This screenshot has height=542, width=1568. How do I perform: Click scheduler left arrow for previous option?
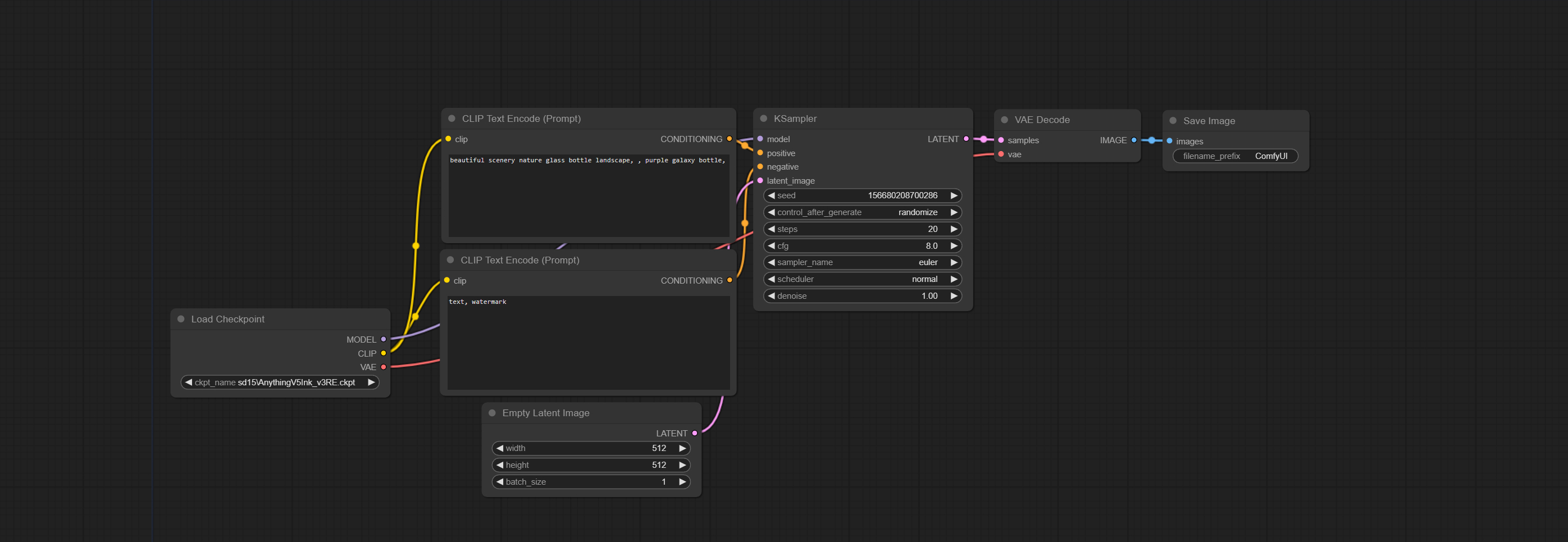[x=771, y=280]
